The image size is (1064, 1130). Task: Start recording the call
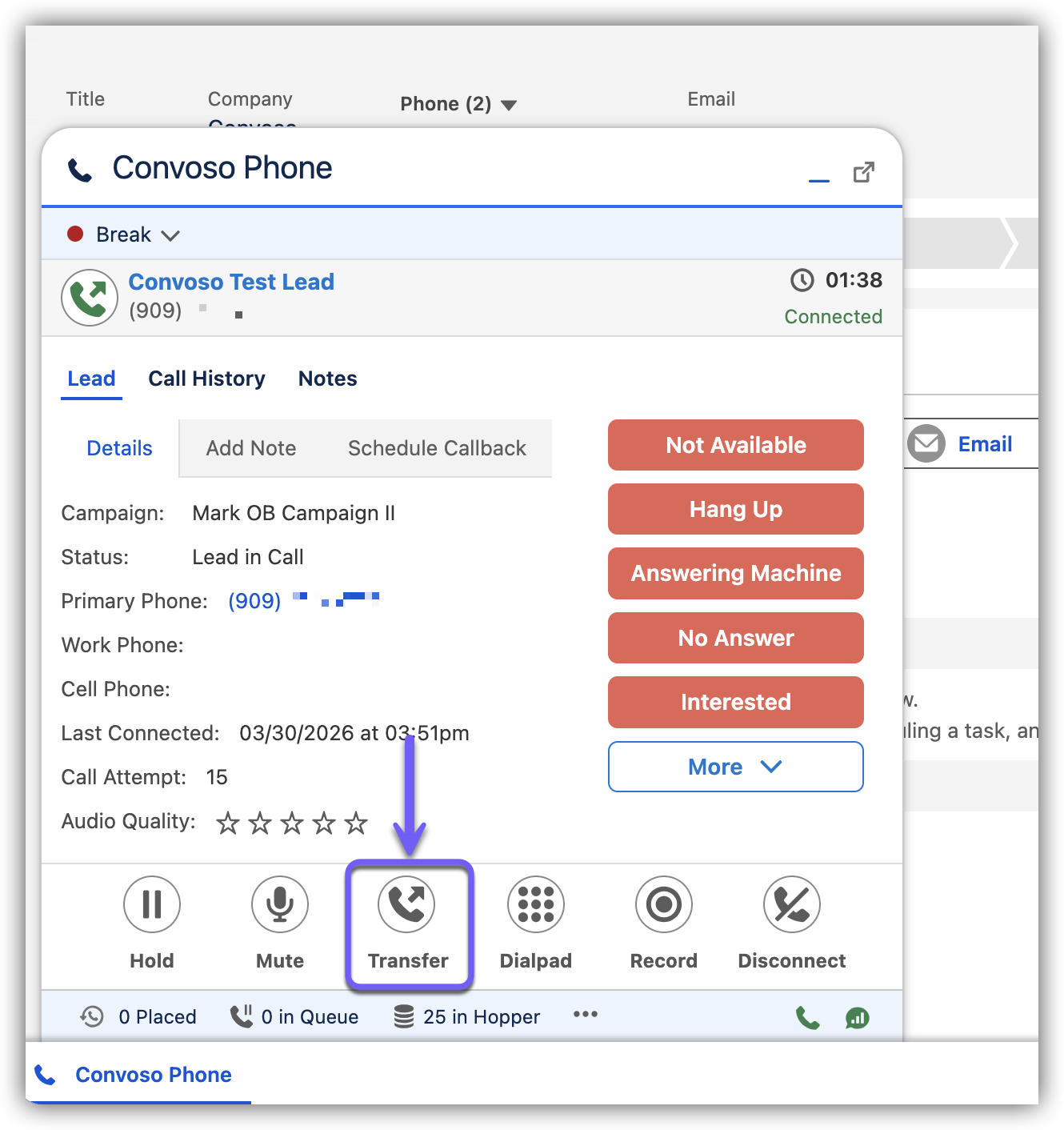[664, 905]
